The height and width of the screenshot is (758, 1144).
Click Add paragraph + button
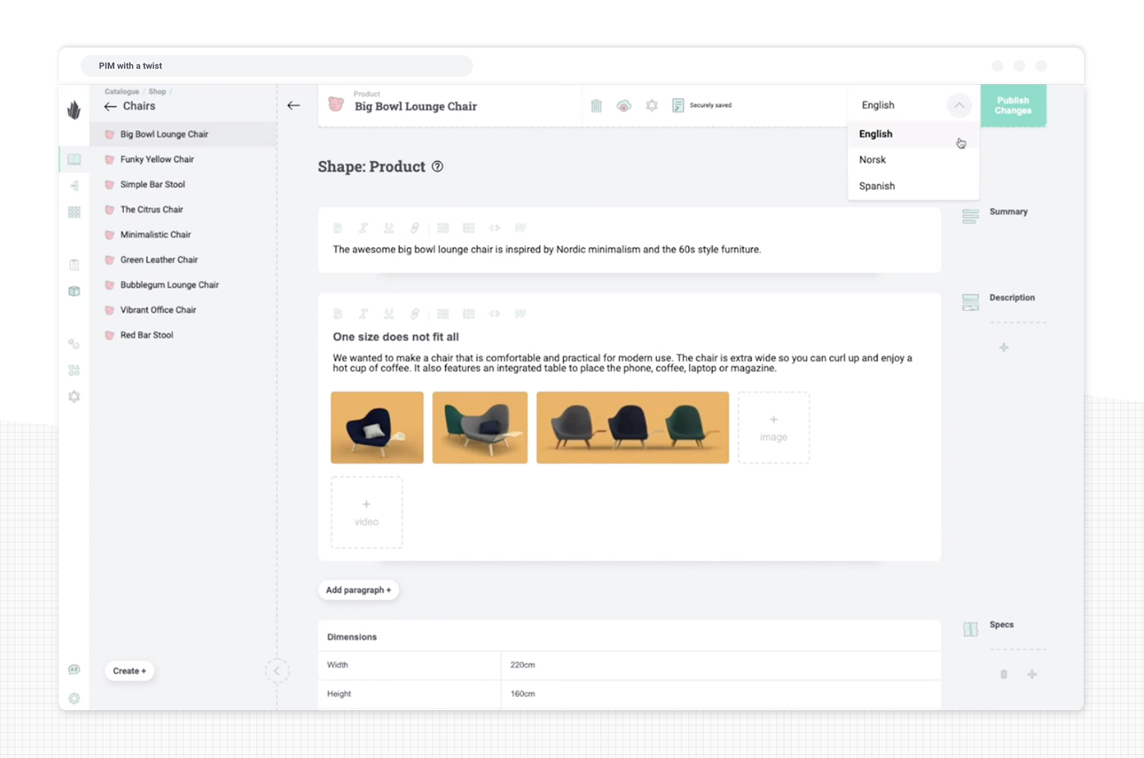pos(358,590)
